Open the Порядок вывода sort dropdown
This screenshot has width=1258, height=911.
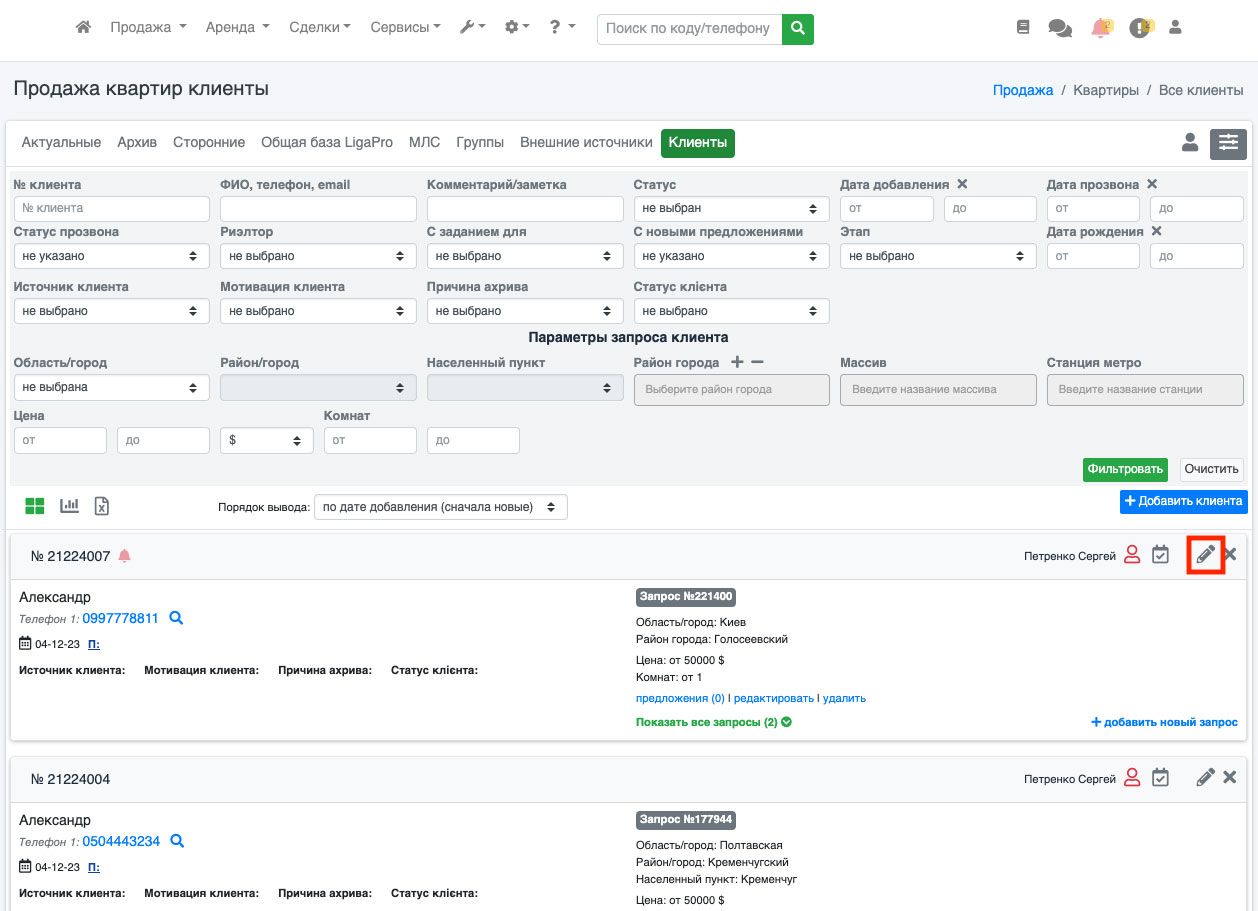[440, 507]
